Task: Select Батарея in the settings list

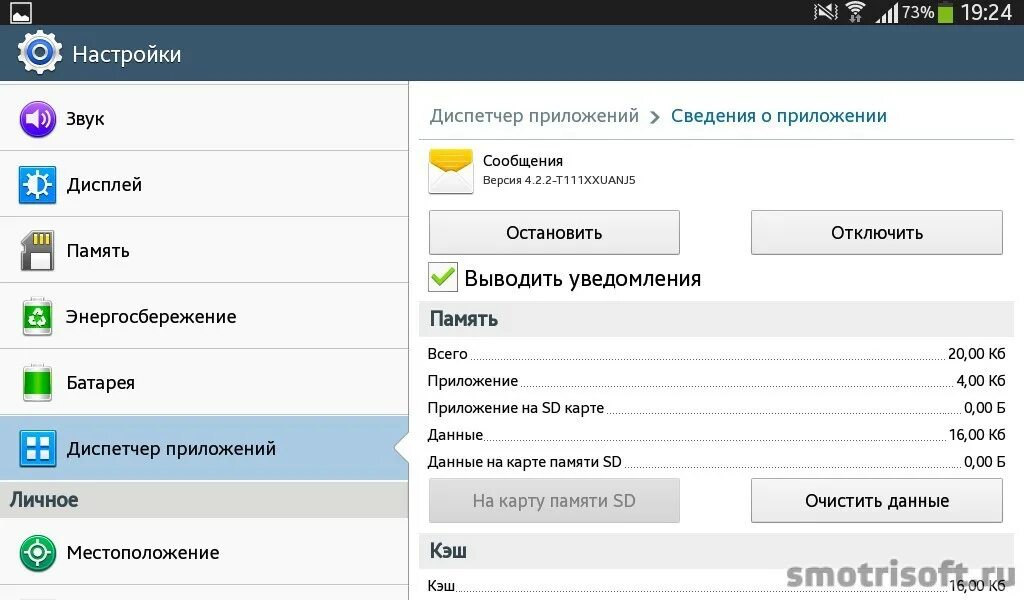Action: (204, 383)
